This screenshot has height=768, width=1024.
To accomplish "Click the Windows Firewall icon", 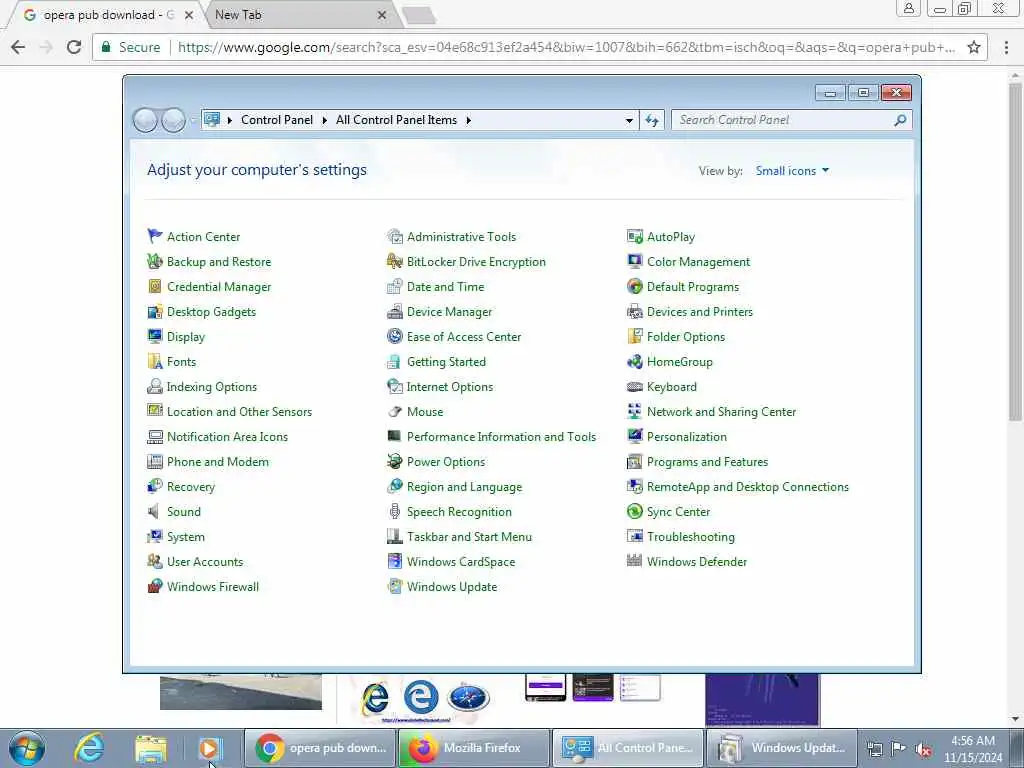I will [x=155, y=586].
